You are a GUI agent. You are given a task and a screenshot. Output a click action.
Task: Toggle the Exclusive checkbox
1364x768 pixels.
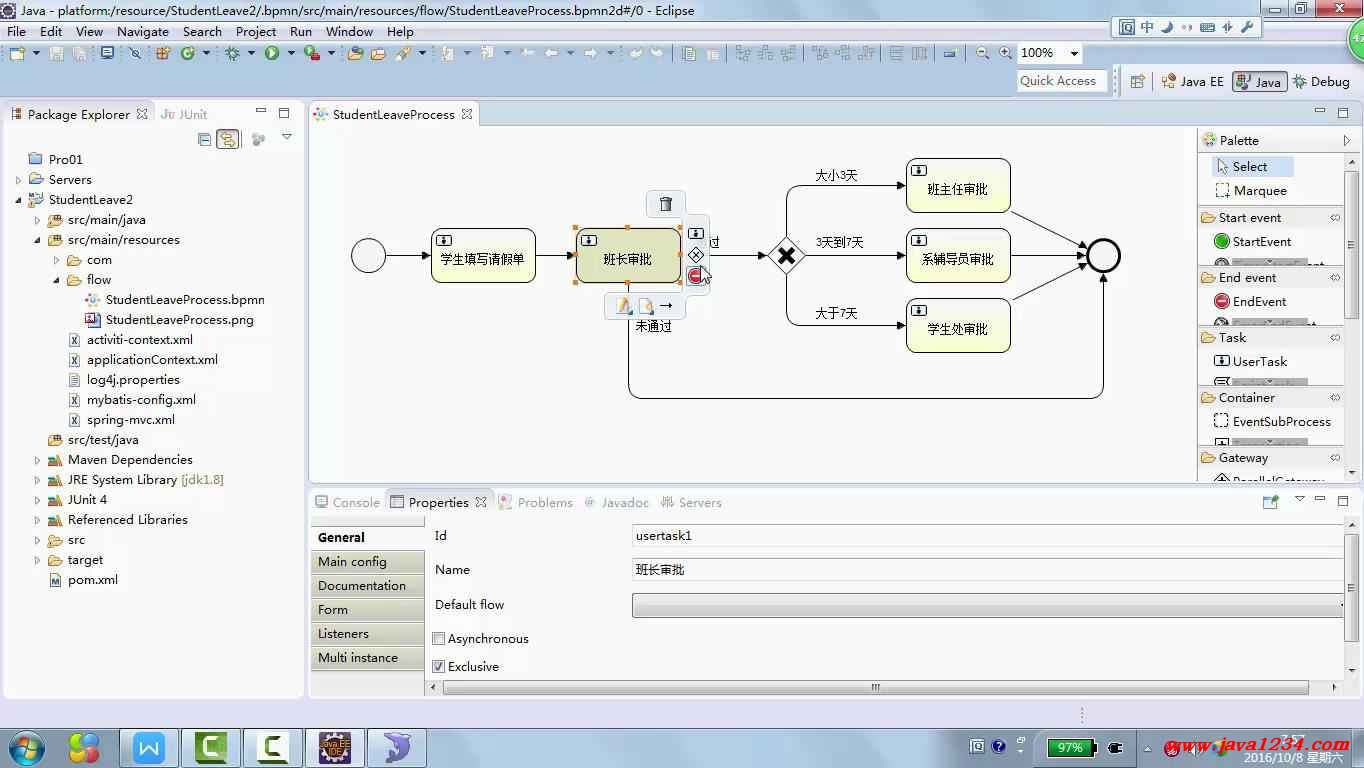pyautogui.click(x=438, y=666)
